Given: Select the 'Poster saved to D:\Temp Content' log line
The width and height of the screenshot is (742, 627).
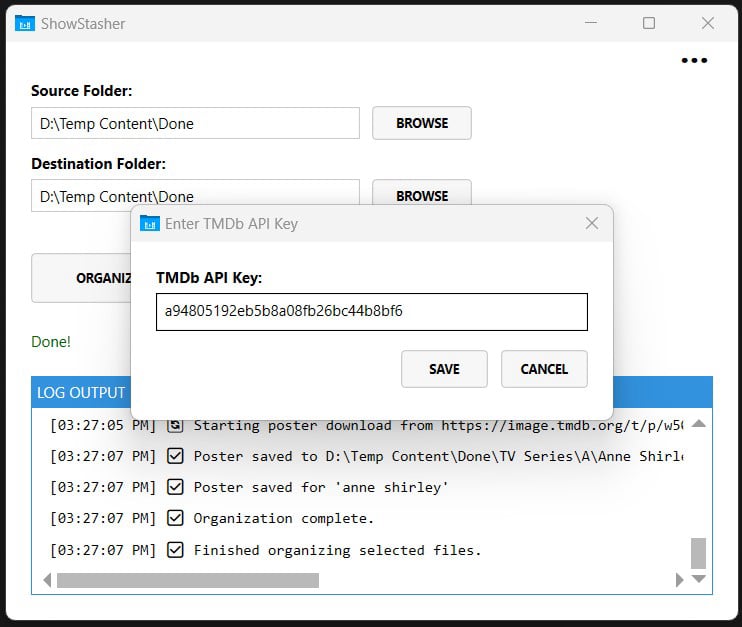Looking at the screenshot, I should point(438,456).
